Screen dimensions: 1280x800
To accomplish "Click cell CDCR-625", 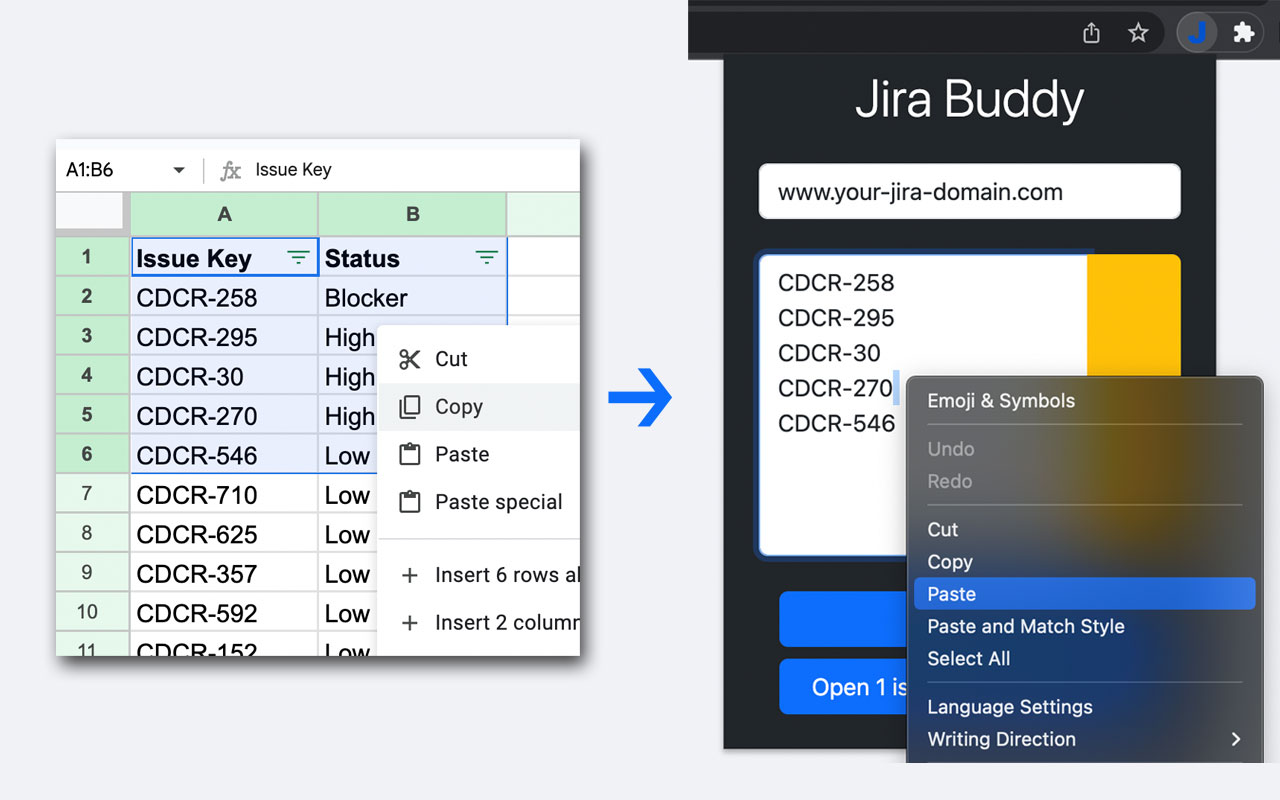I will [x=224, y=534].
